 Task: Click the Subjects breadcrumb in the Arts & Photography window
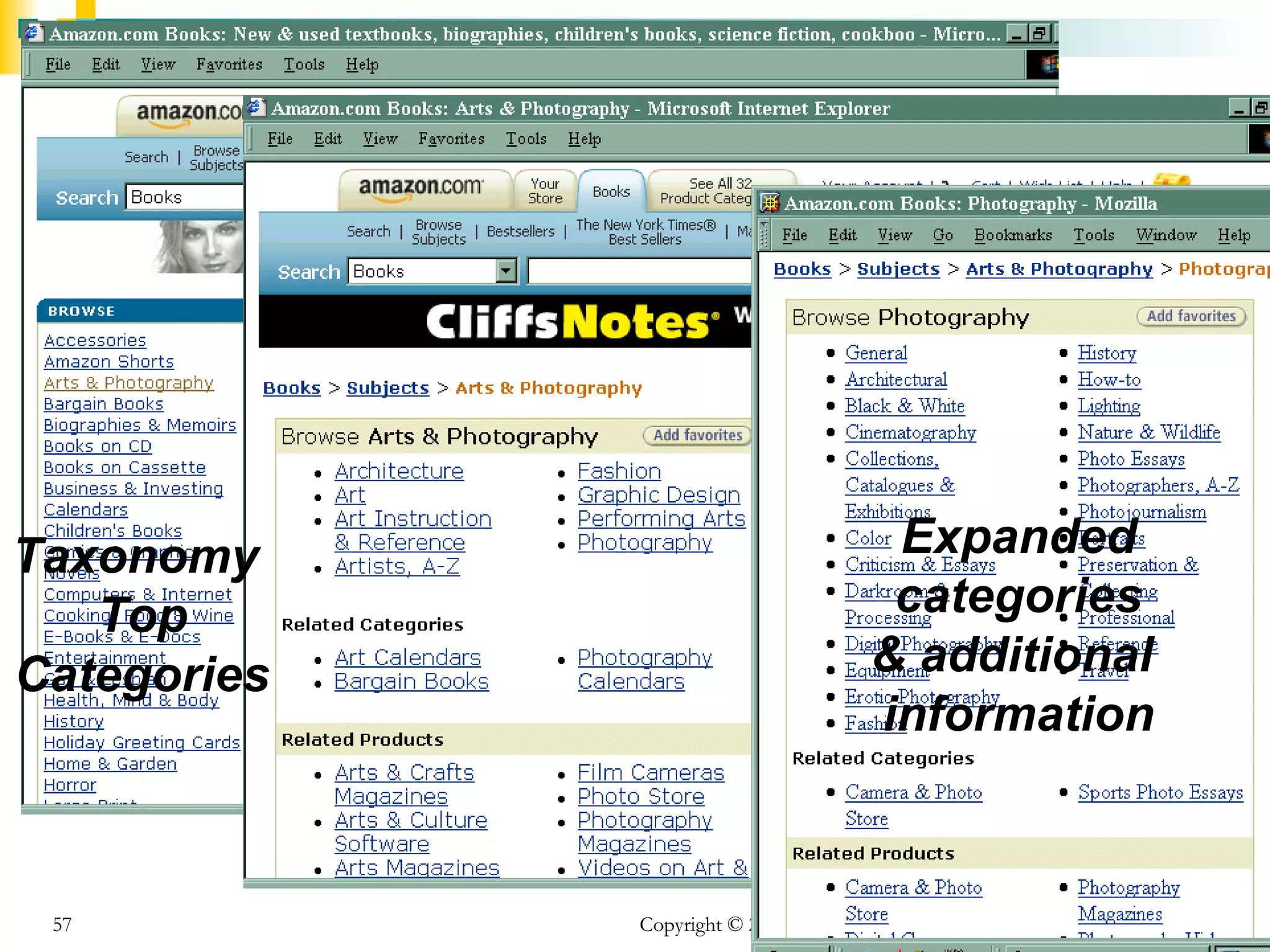click(x=388, y=388)
